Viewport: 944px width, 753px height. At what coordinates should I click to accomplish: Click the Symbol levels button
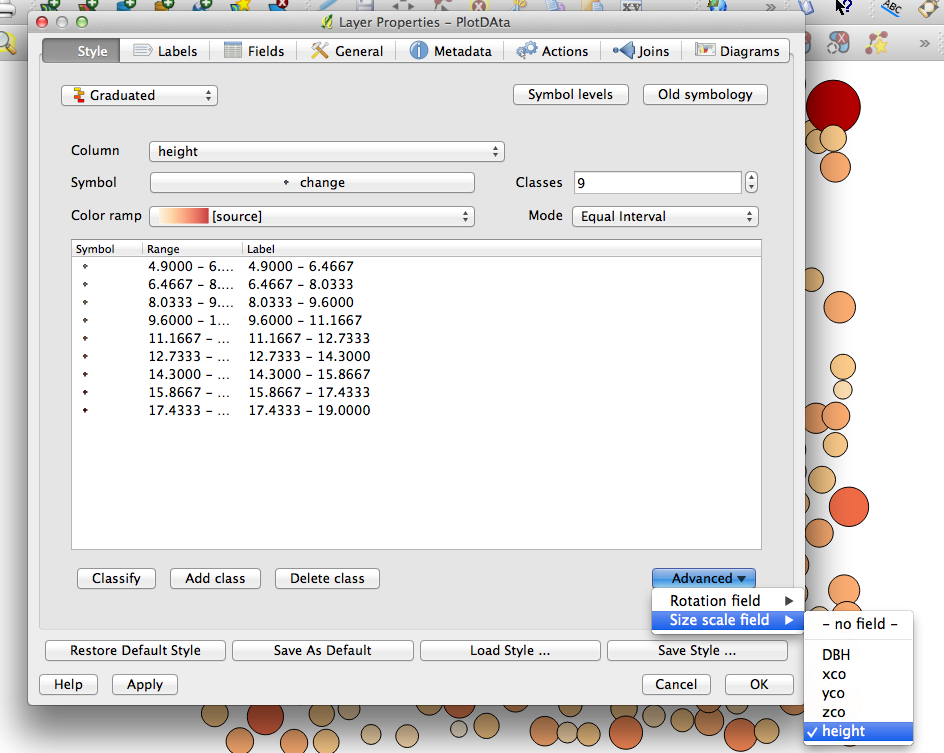coord(570,95)
